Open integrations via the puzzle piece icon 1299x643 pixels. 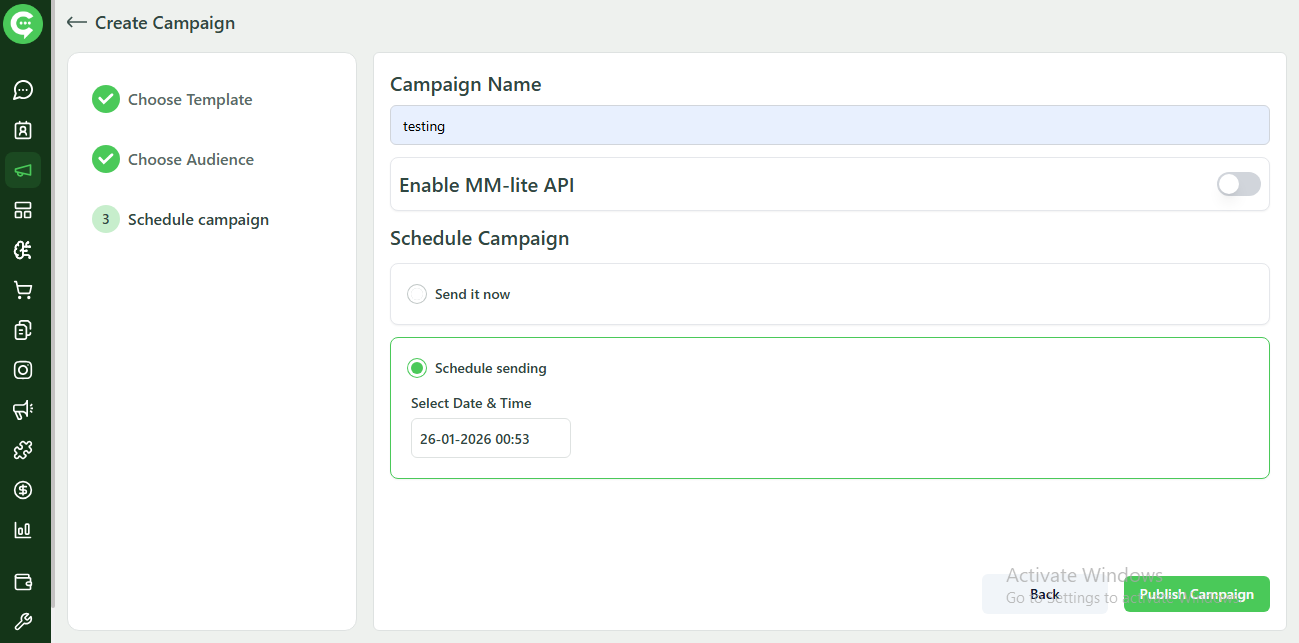[x=23, y=449]
